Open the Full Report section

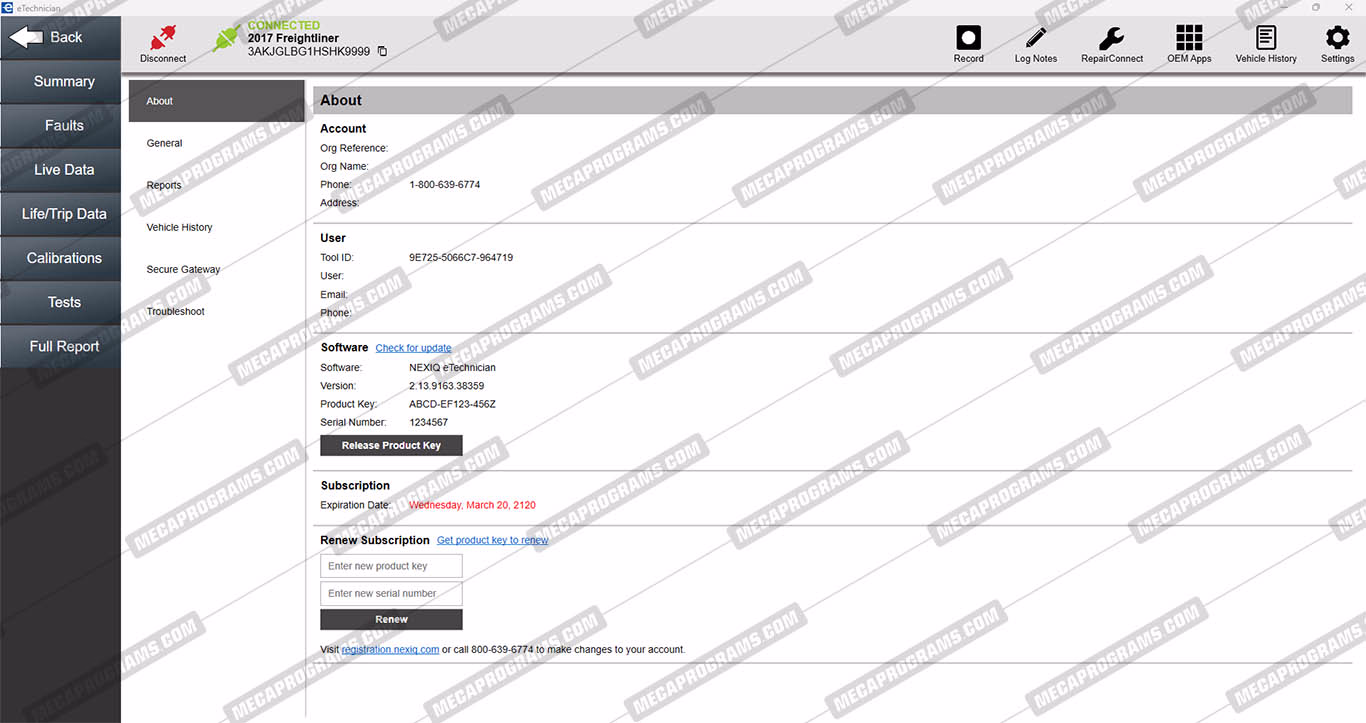[60, 346]
